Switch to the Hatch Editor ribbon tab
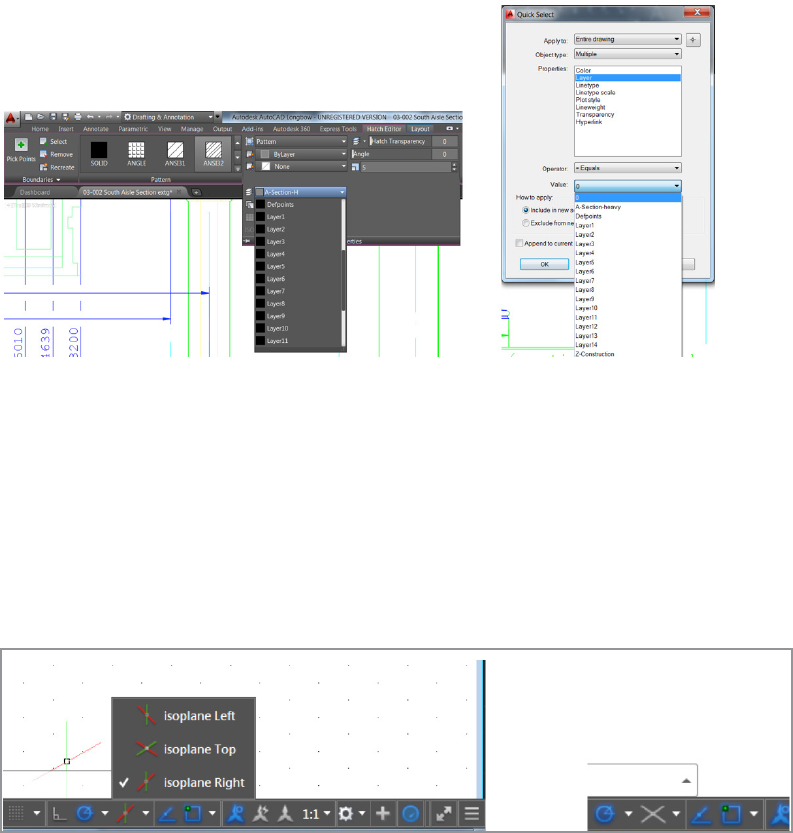This screenshot has width=793, height=833. 383,129
